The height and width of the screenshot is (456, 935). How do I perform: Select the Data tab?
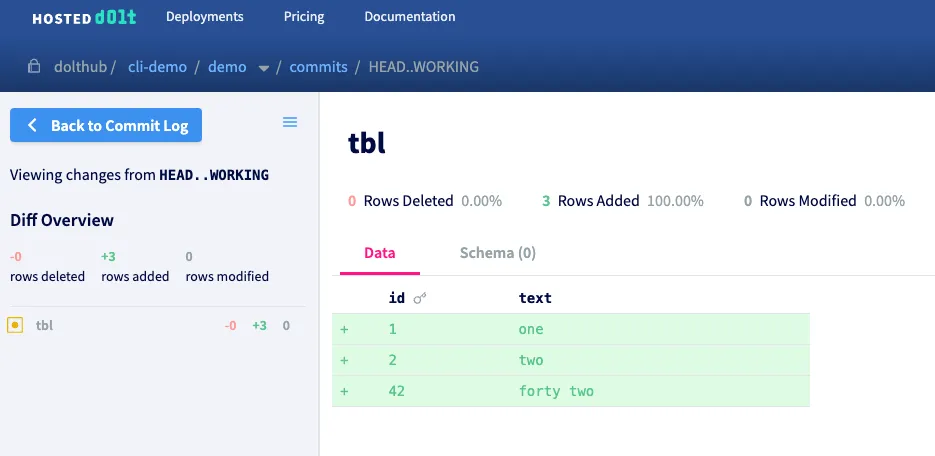tap(379, 253)
